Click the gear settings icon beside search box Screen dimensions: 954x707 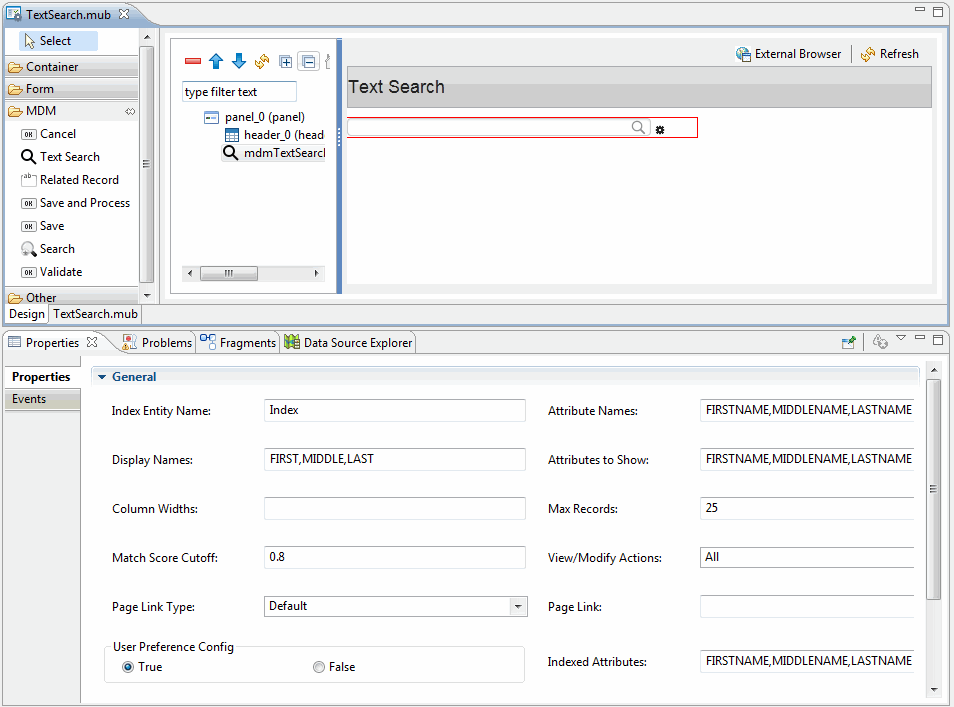[x=660, y=130]
